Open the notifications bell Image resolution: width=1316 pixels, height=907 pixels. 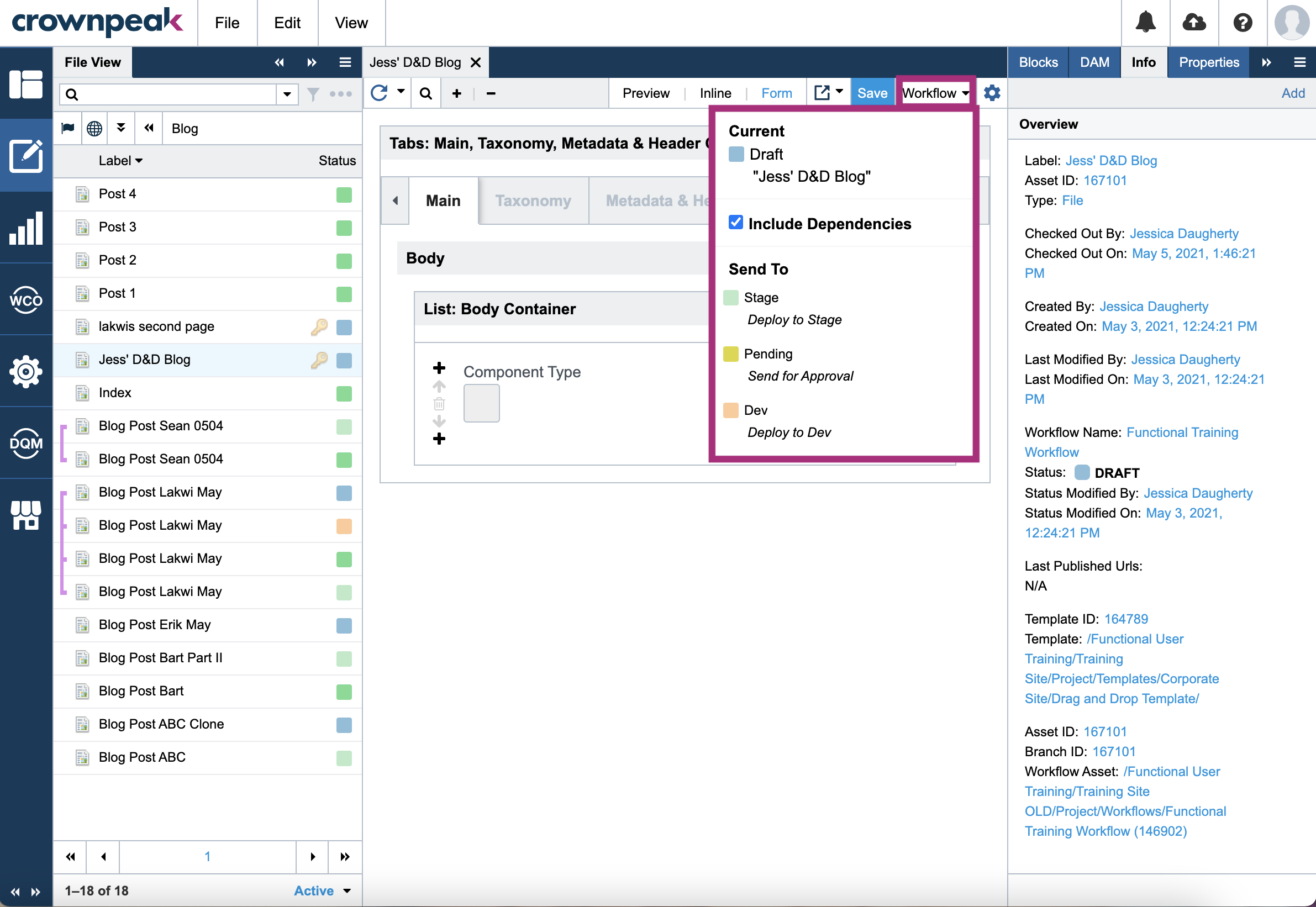(1145, 23)
